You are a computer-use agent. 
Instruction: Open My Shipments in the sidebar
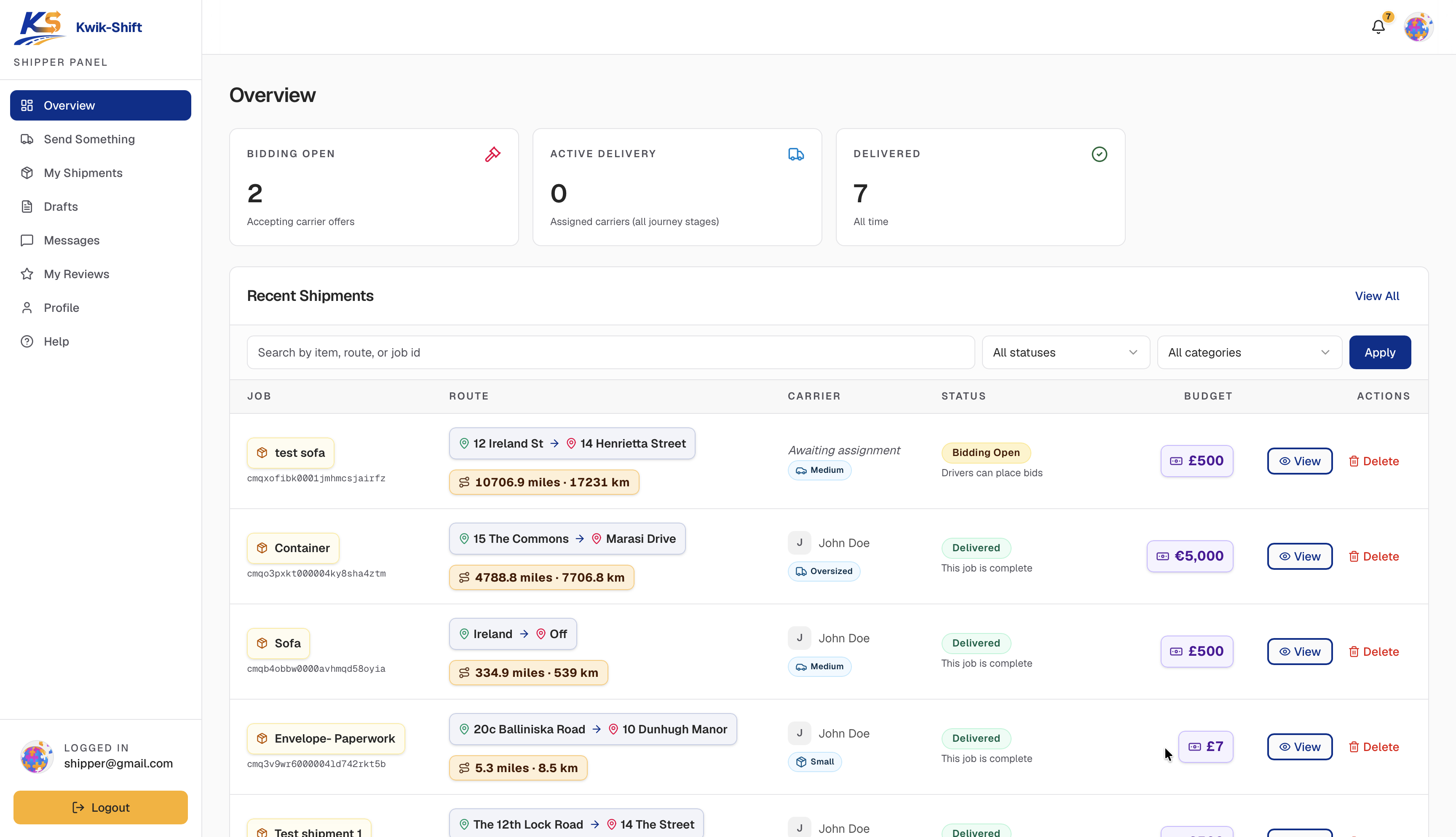101,173
